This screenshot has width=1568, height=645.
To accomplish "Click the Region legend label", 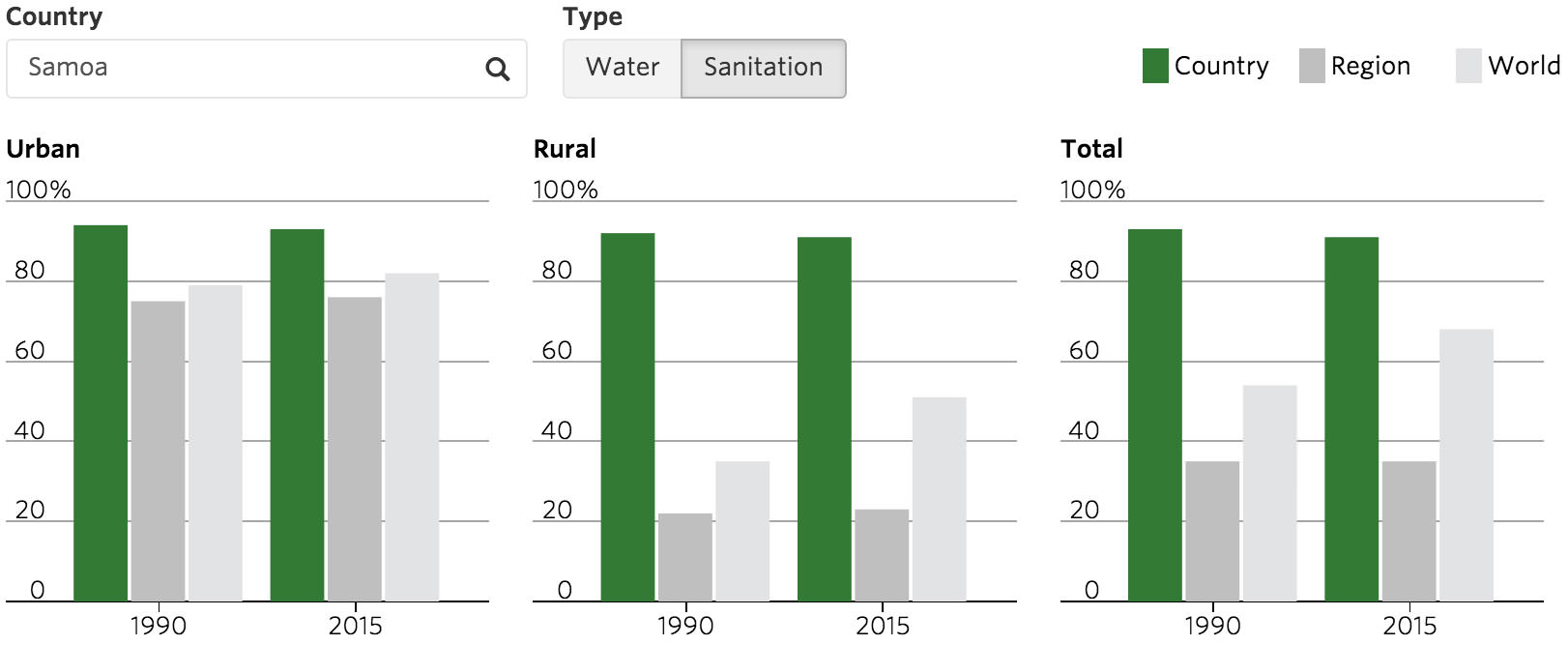I will [x=1370, y=66].
